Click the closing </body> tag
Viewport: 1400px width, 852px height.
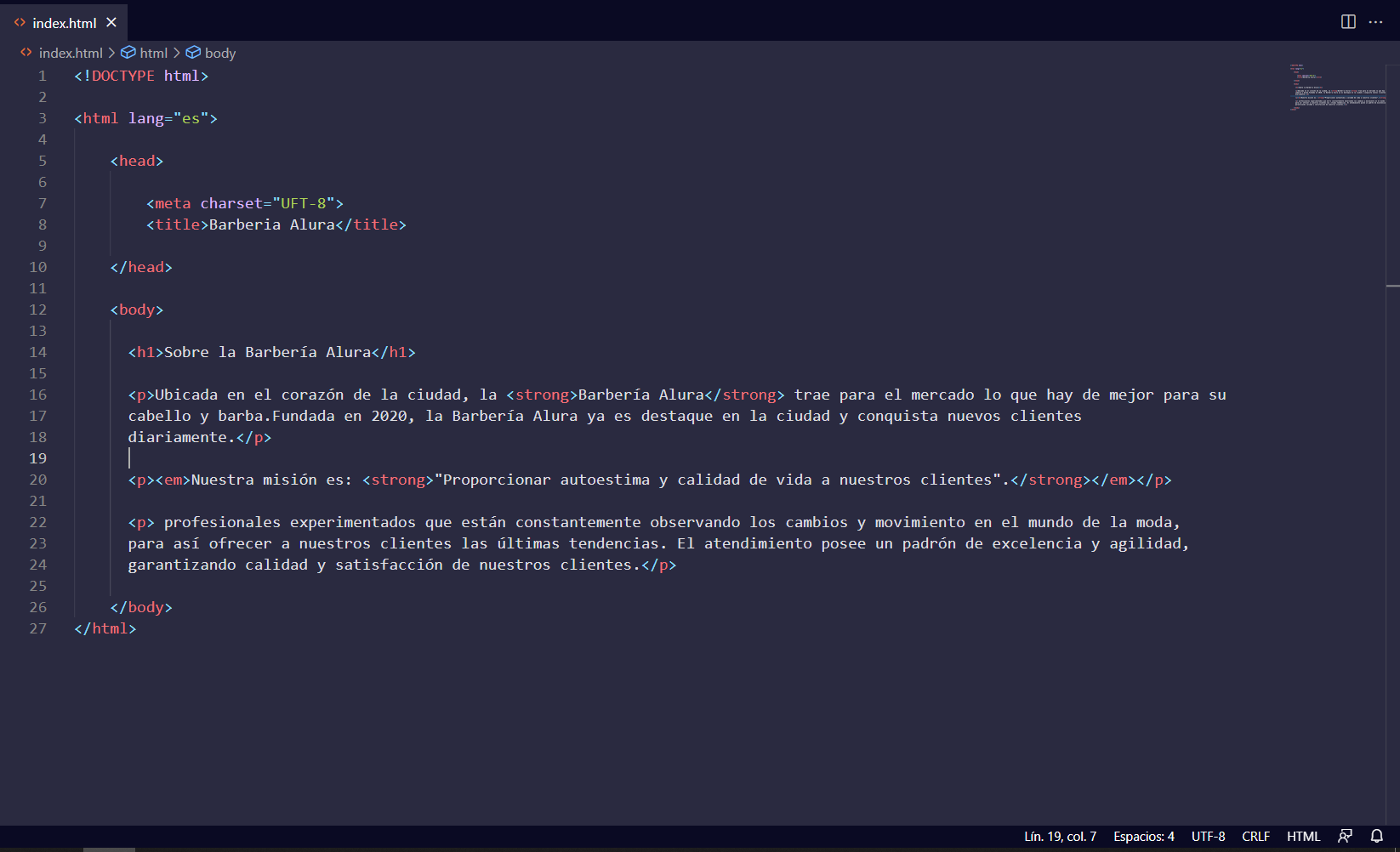click(141, 607)
